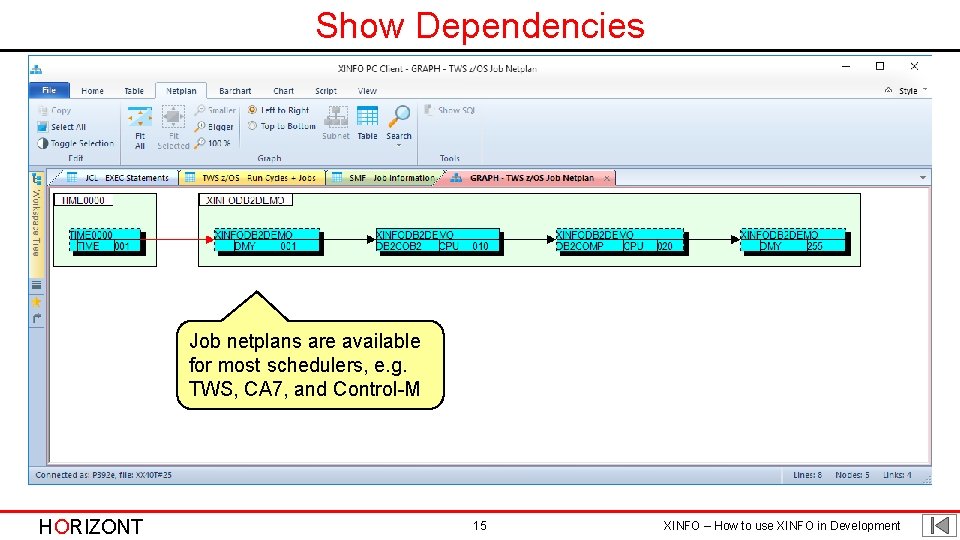Screen dimensions: 960x540
Task: Close the GRAPH Job Netplan tab
Action: [x=607, y=178]
